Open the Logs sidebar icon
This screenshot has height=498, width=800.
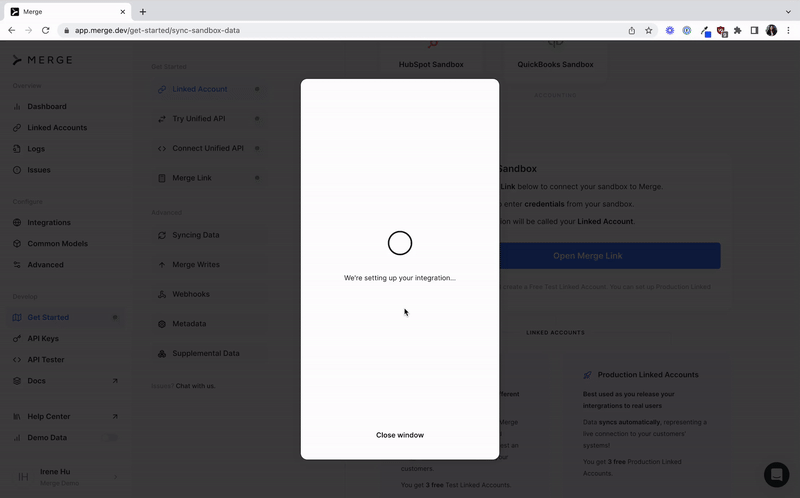click(17, 149)
